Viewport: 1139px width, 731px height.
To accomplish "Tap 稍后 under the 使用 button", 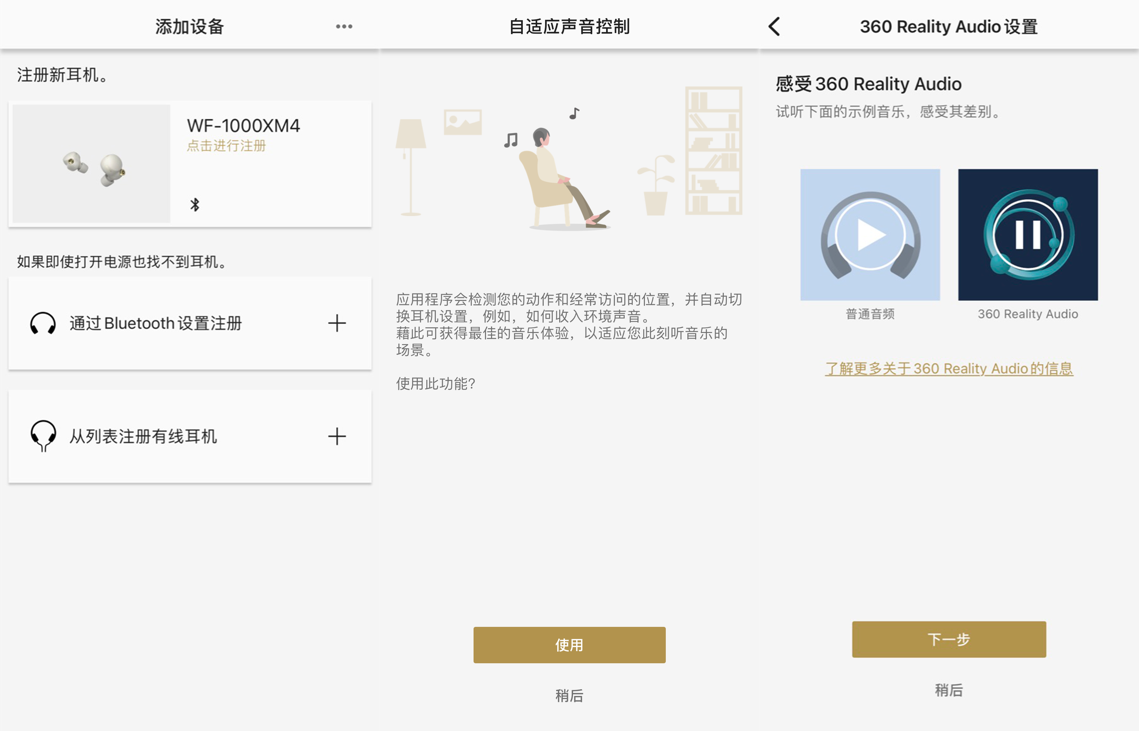I will click(x=569, y=695).
